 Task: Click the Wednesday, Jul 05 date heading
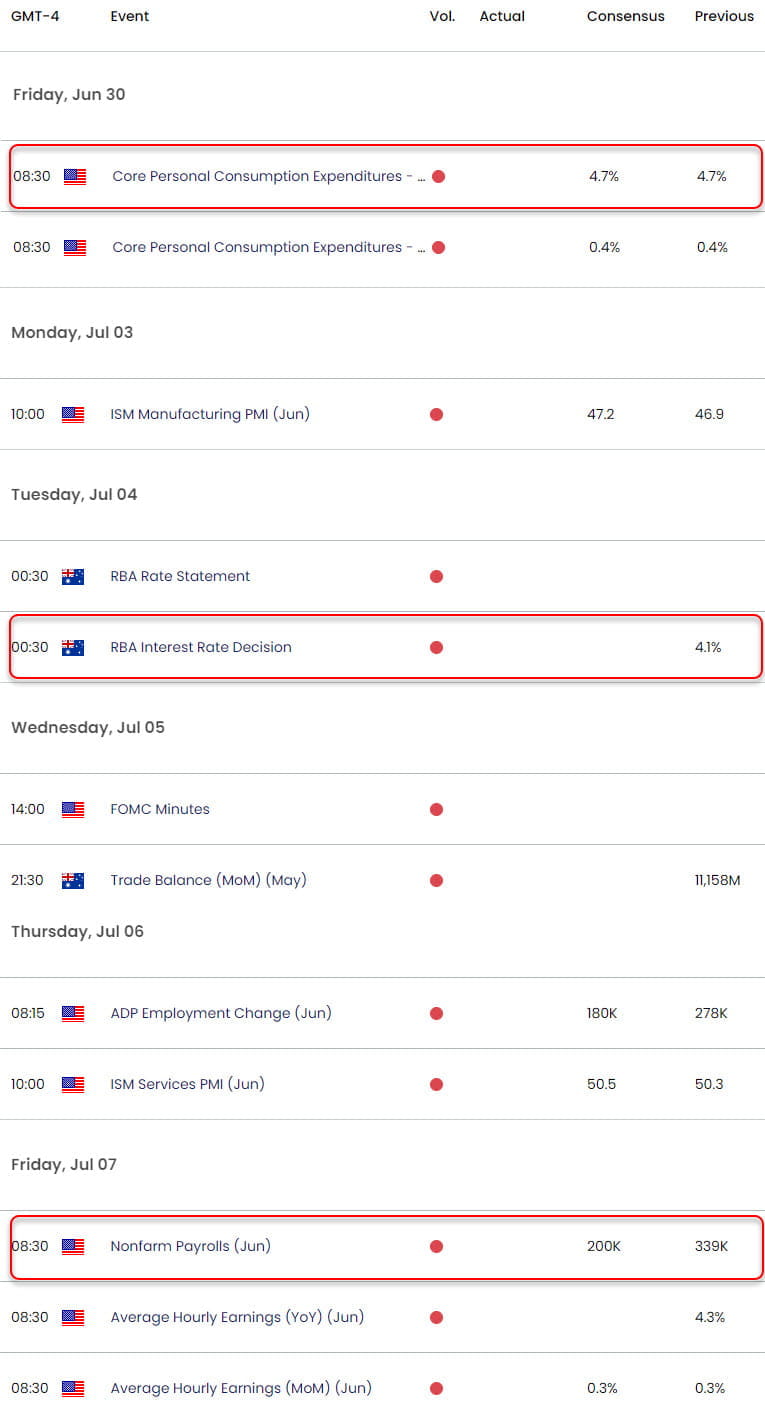pyautogui.click(x=88, y=728)
